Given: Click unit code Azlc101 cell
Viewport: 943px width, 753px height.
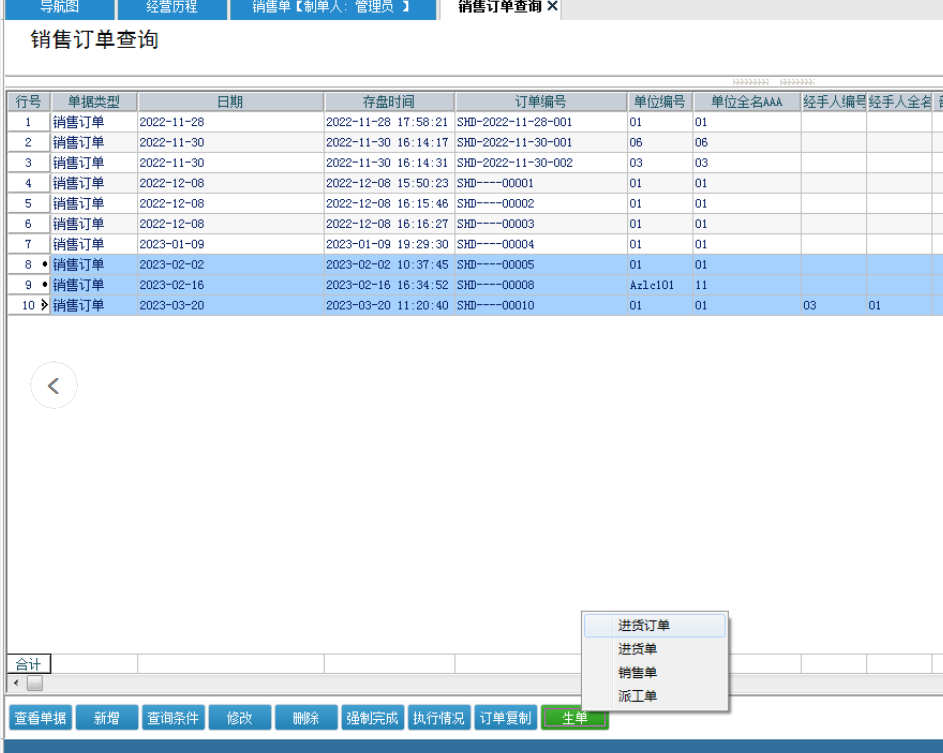Looking at the screenshot, I should pos(660,285).
